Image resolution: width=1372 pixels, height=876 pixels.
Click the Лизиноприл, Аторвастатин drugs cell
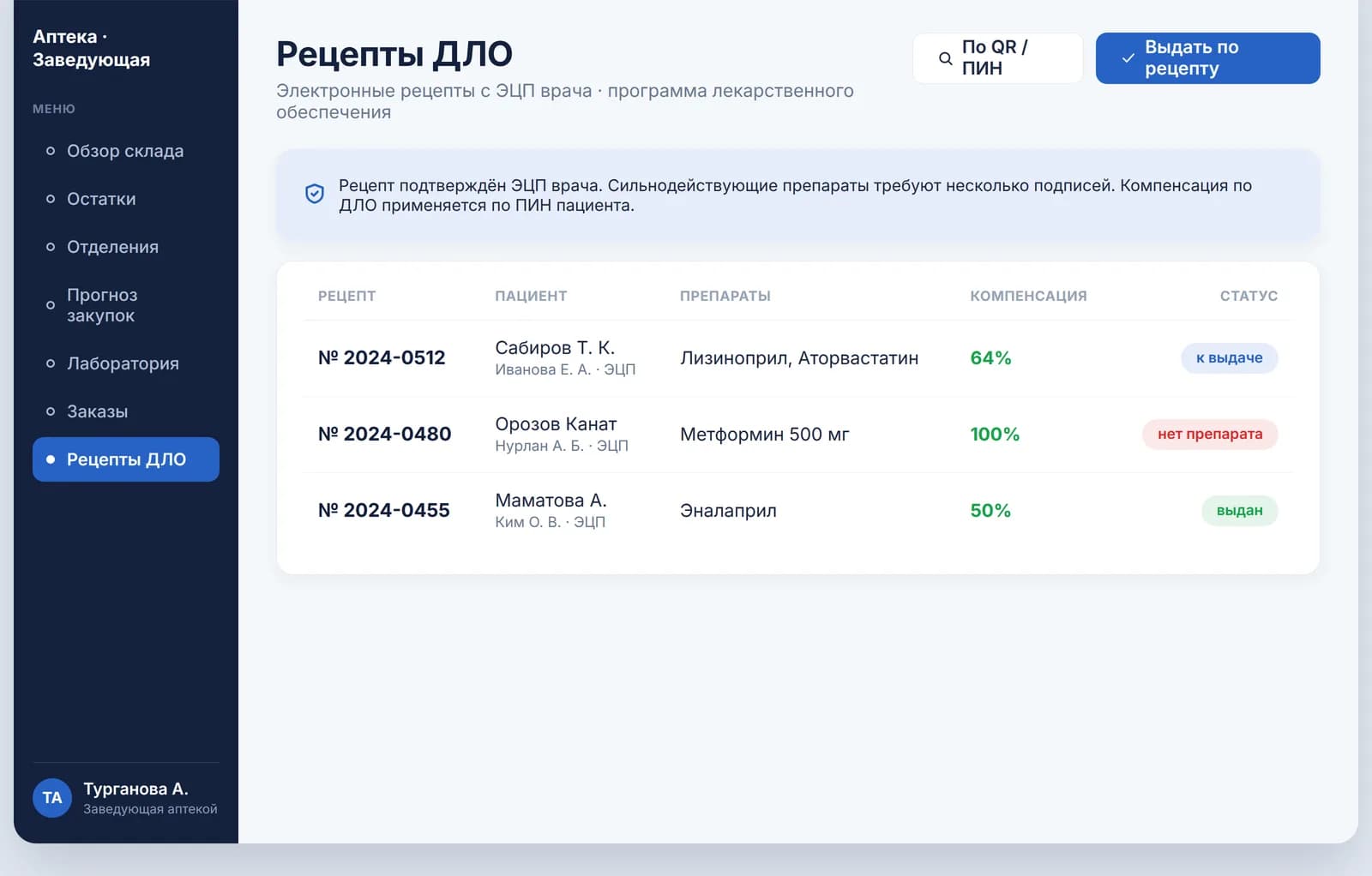(x=799, y=358)
